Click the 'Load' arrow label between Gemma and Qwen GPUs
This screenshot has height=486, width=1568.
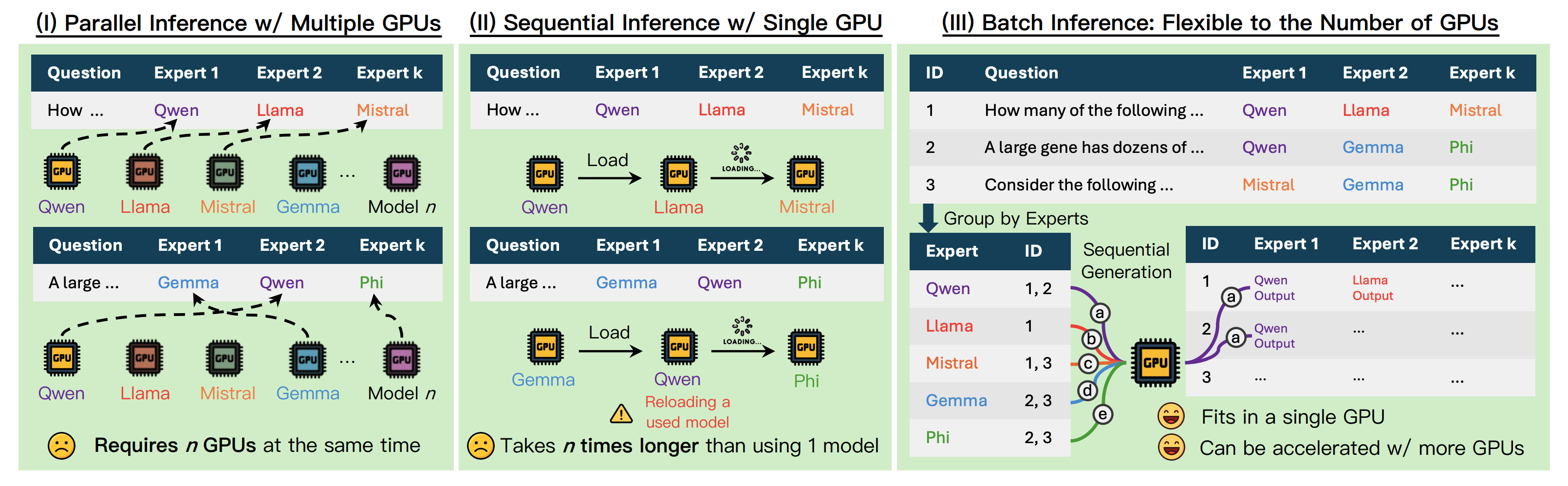point(609,333)
